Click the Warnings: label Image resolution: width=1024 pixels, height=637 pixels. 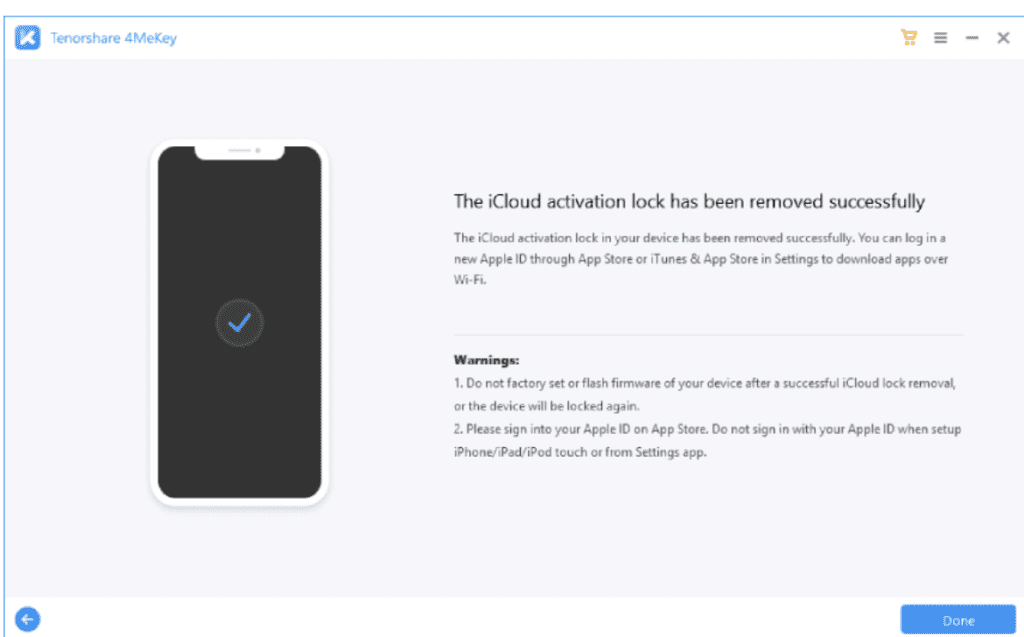(x=487, y=360)
